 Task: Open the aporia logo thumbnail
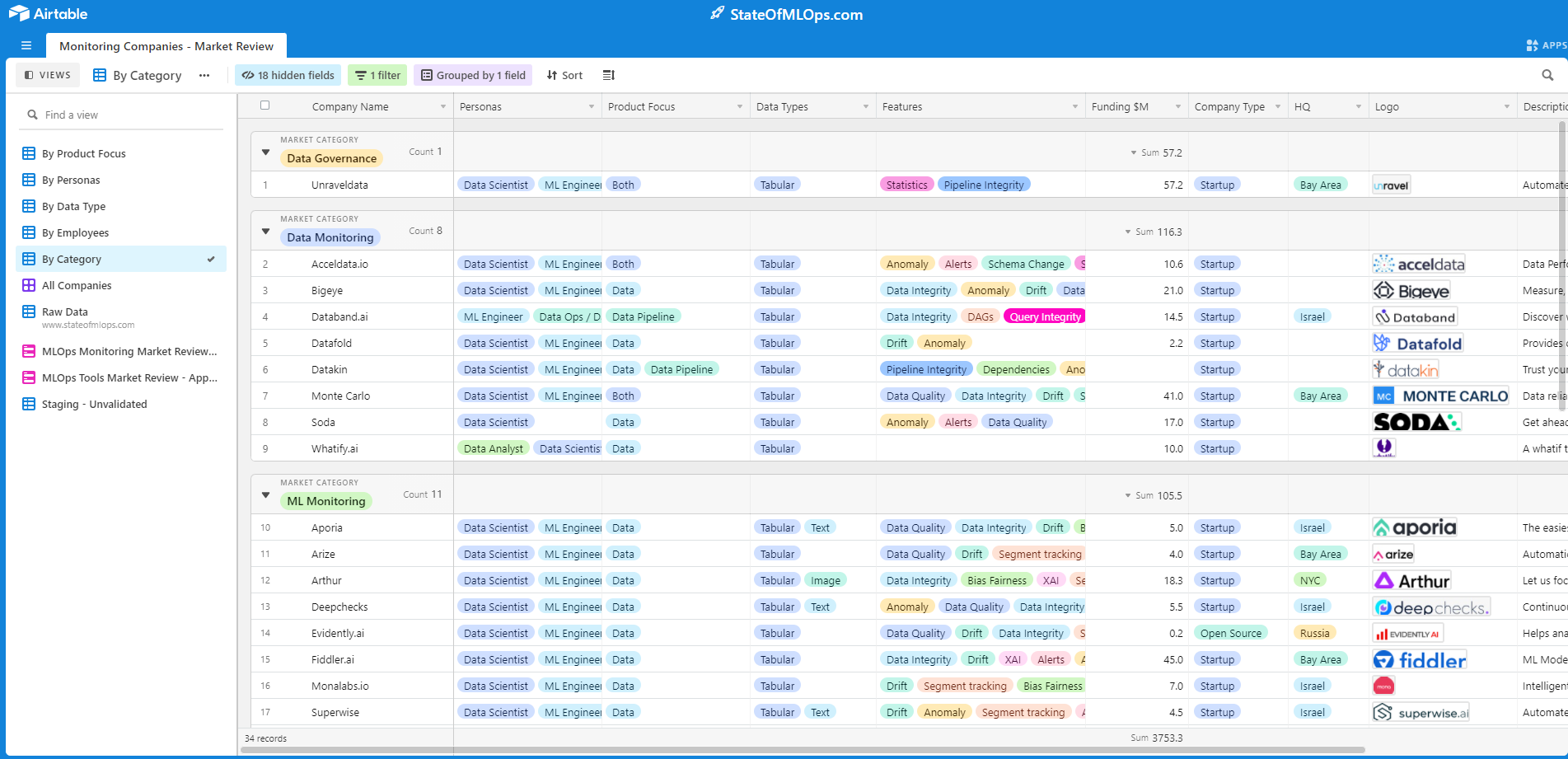[1415, 527]
